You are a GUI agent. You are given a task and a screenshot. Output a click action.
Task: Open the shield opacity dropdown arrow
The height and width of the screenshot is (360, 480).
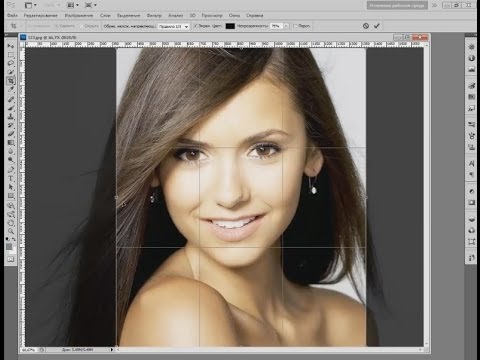(286, 26)
